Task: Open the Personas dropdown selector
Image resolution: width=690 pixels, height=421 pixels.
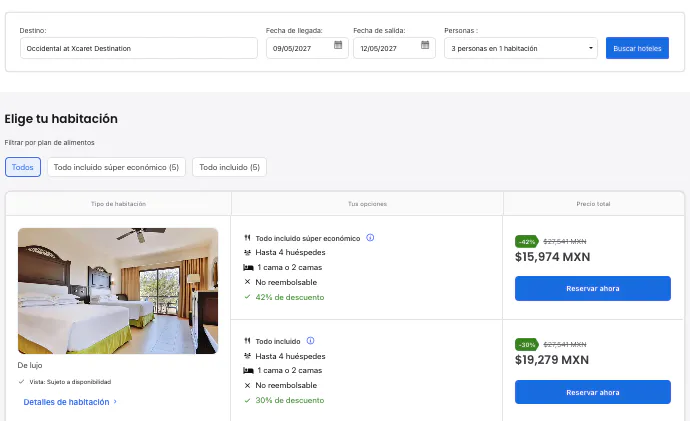Action: click(x=521, y=48)
